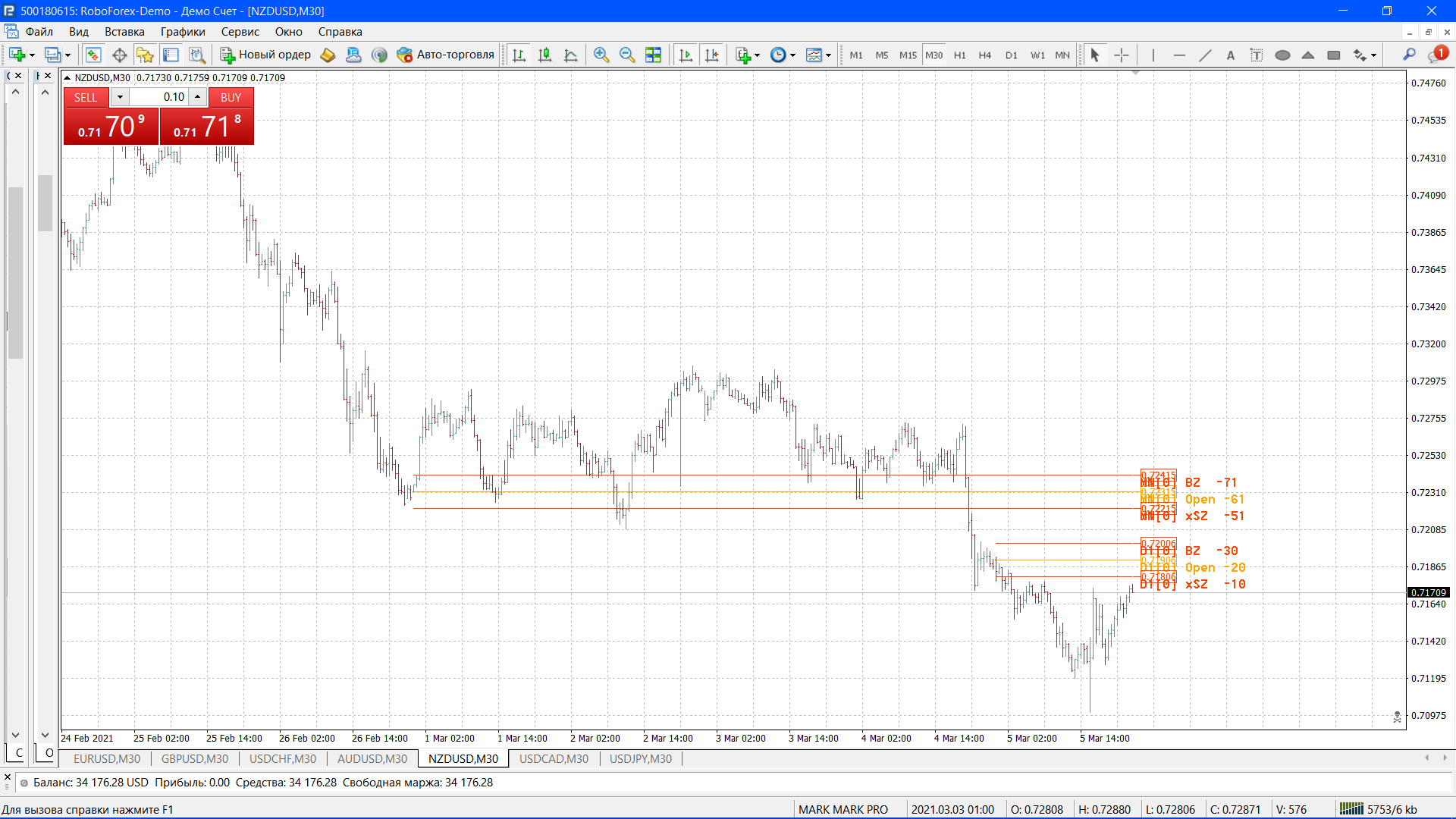
Task: Click the SELL button
Action: pos(85,97)
